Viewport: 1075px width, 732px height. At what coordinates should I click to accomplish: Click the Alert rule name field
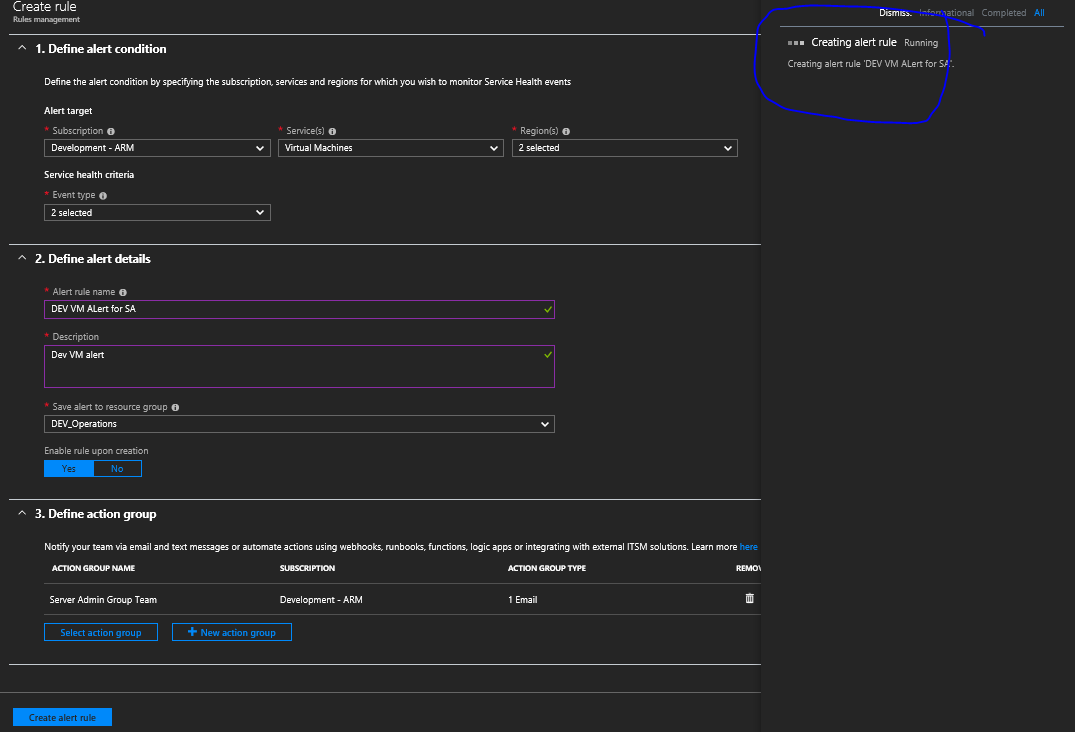pos(299,309)
